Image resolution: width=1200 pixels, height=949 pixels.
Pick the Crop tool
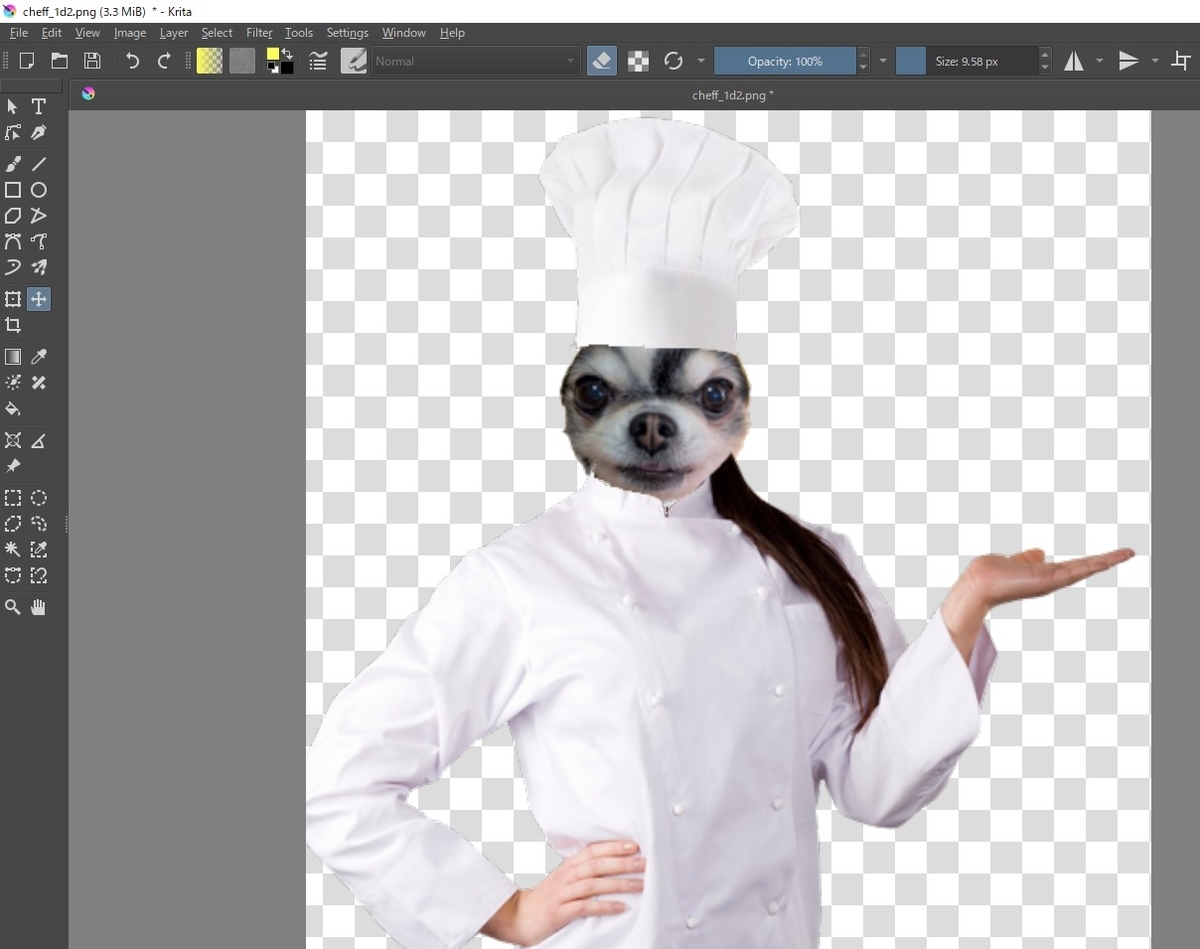point(13,325)
